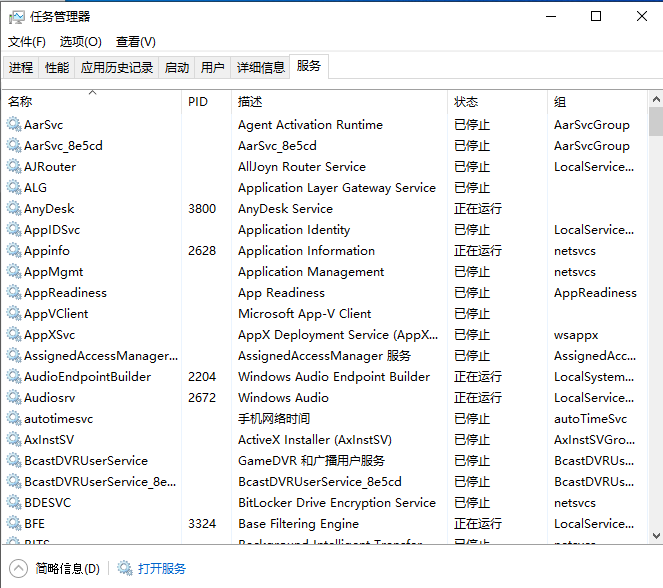
Task: Sort by the 状态 column header
Action: pos(466,102)
